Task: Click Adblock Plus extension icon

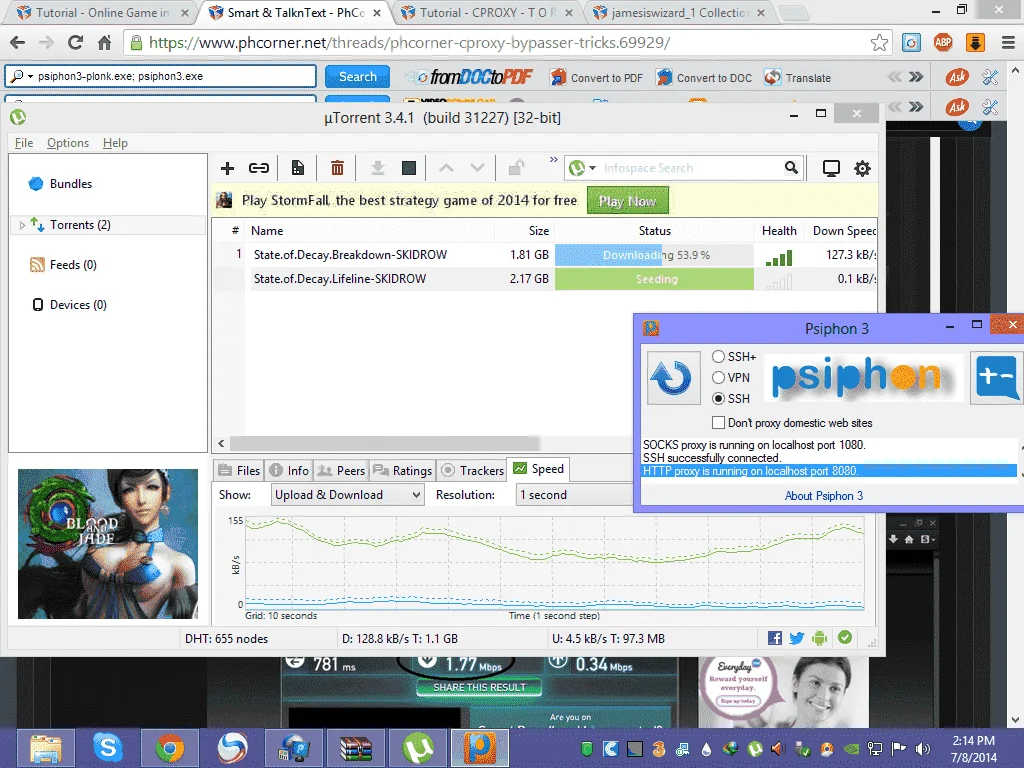Action: click(943, 43)
